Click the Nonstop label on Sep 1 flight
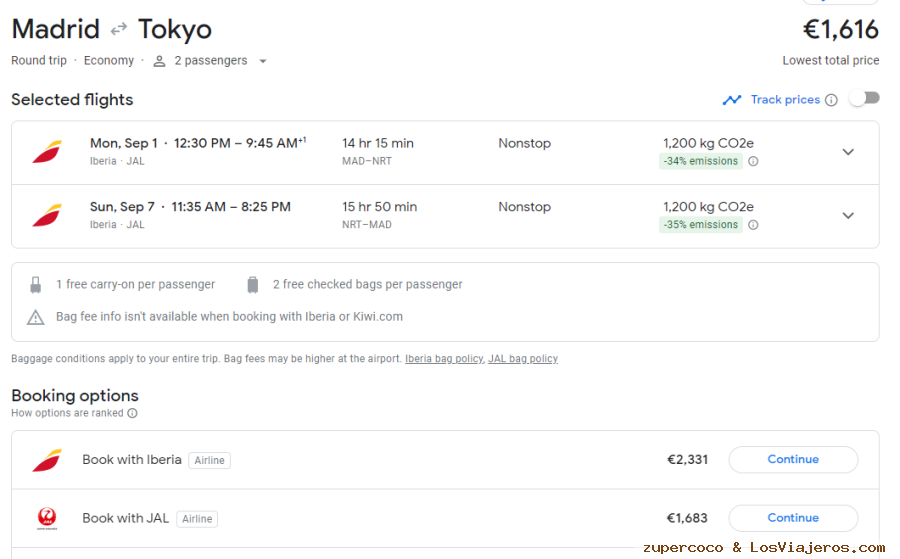 [x=525, y=143]
